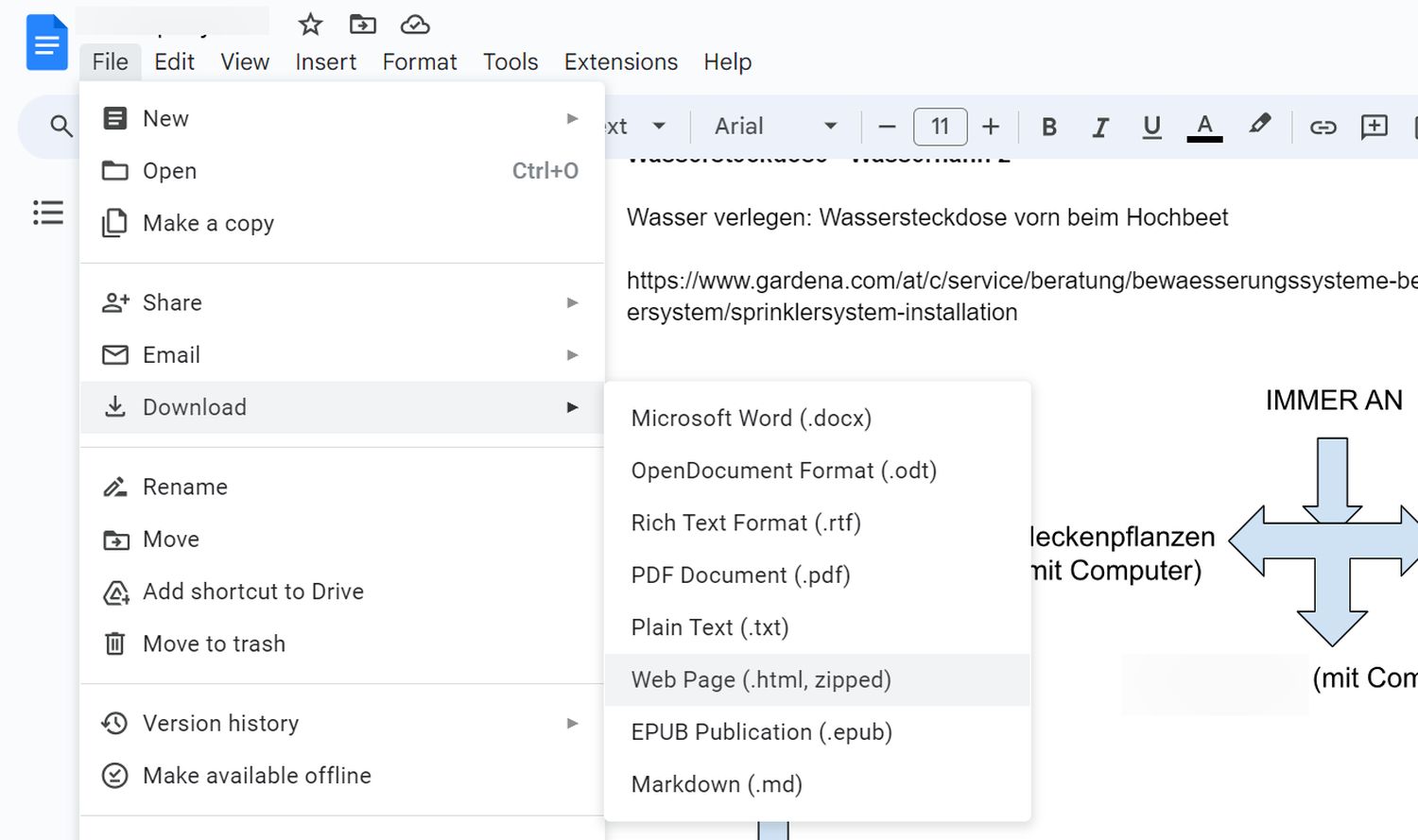Toggle underline formatting

tap(1151, 127)
